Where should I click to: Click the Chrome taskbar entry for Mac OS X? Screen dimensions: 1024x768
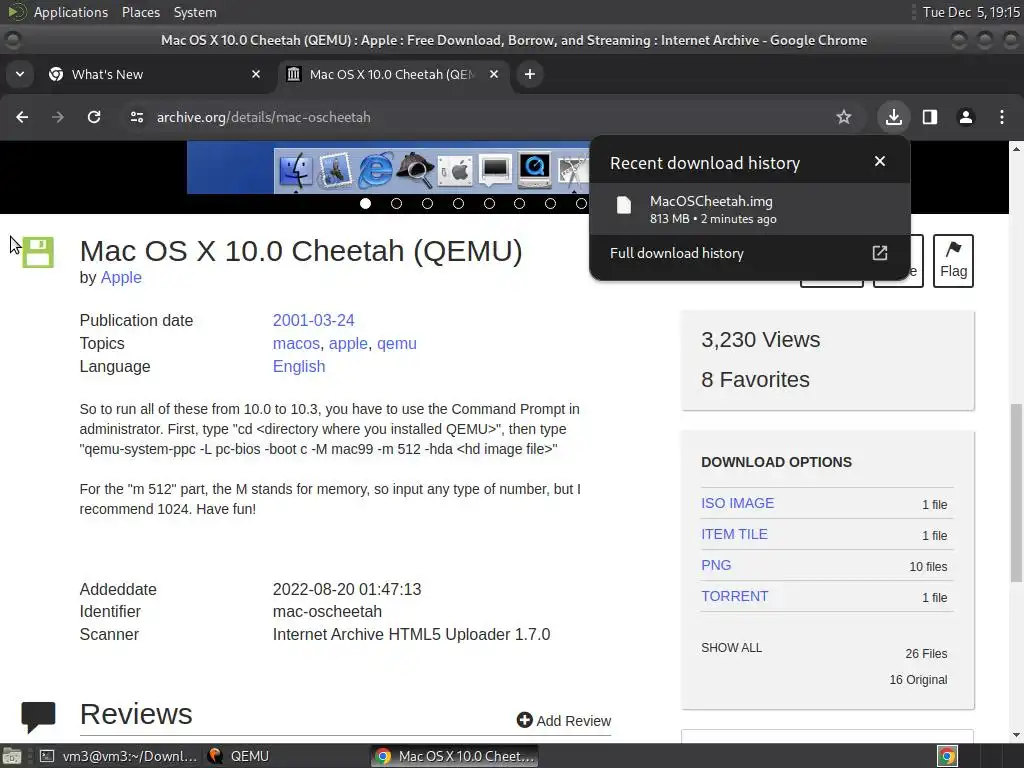pyautogui.click(x=455, y=756)
